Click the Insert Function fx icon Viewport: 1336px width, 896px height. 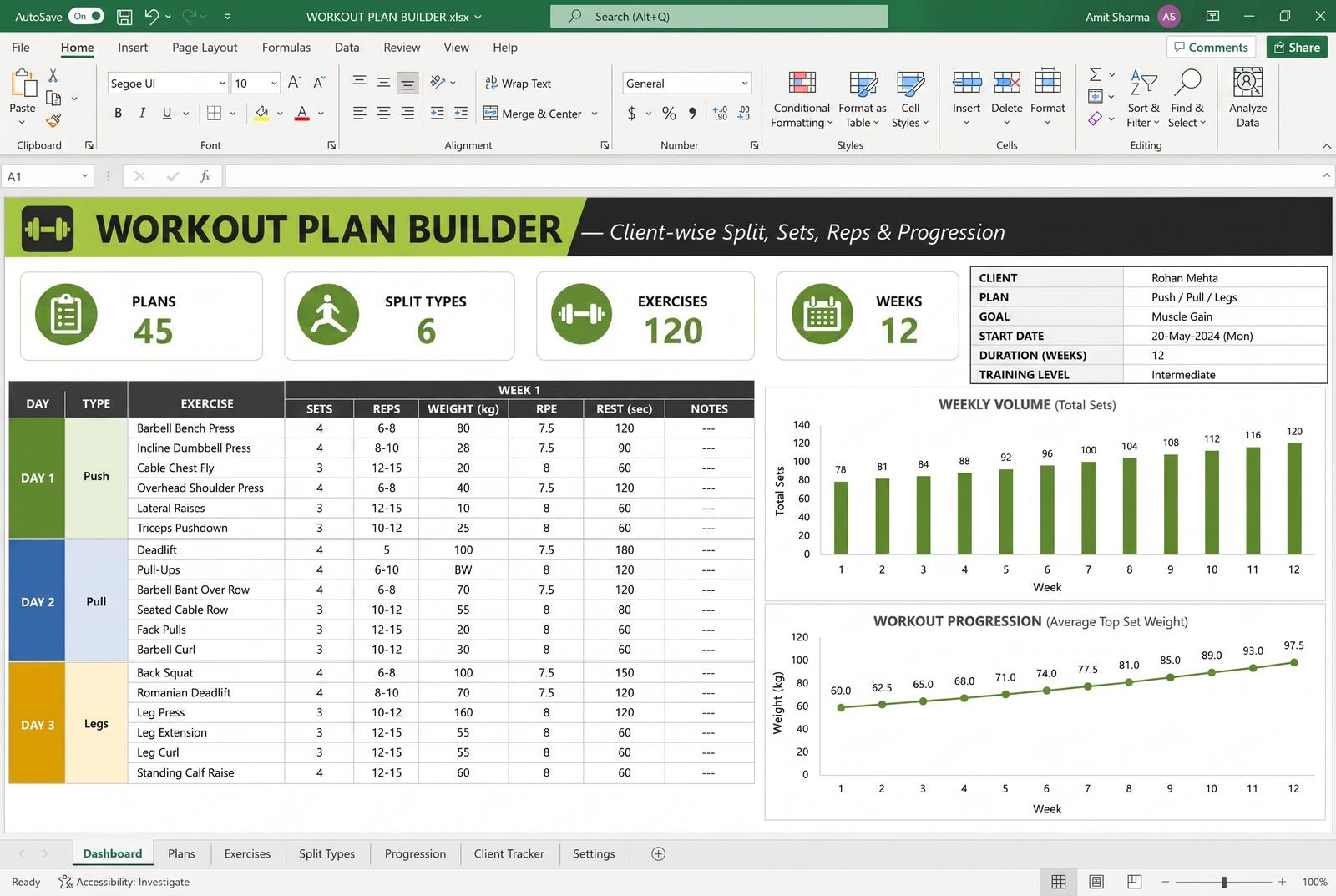coord(205,176)
